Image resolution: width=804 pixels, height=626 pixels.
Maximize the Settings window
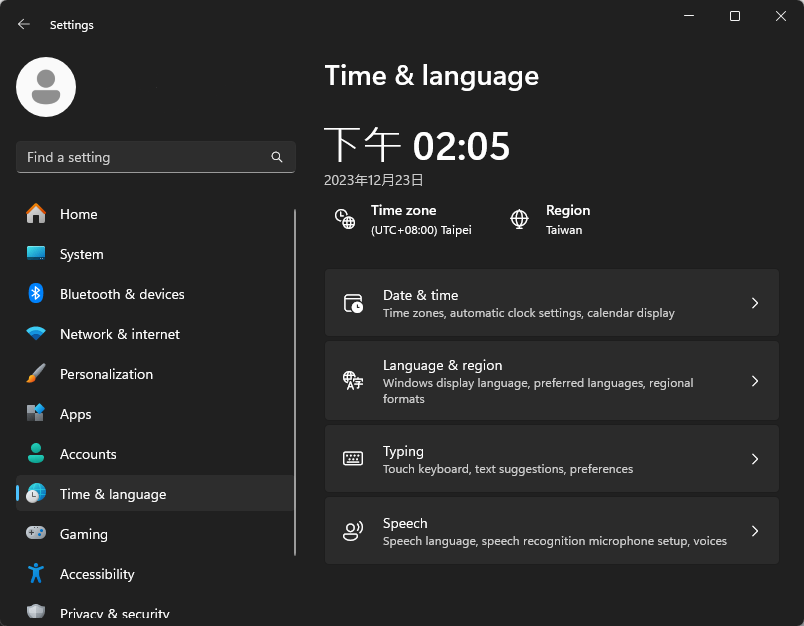[x=735, y=16]
